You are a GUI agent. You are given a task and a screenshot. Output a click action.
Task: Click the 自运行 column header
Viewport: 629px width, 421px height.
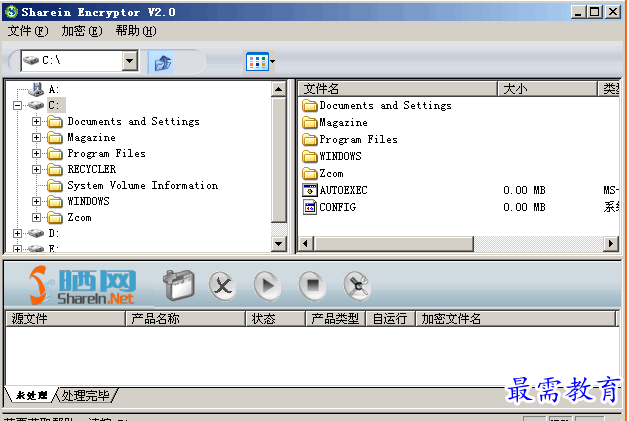pyautogui.click(x=390, y=319)
